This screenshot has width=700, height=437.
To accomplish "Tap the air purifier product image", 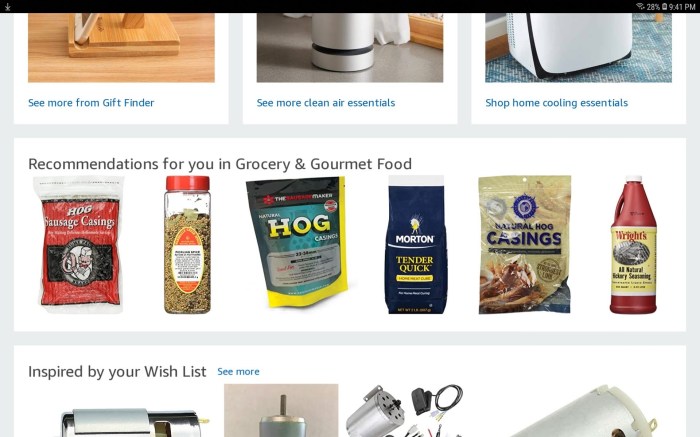I will point(350,48).
